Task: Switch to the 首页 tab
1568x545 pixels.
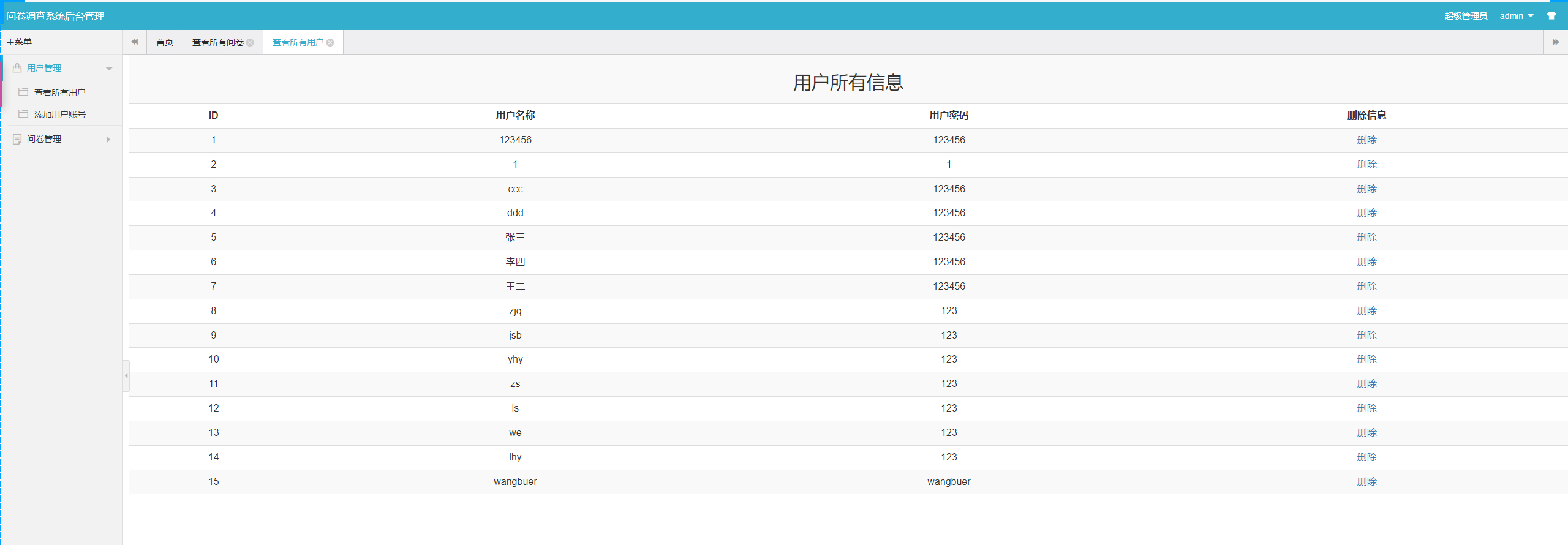Action: (x=165, y=42)
